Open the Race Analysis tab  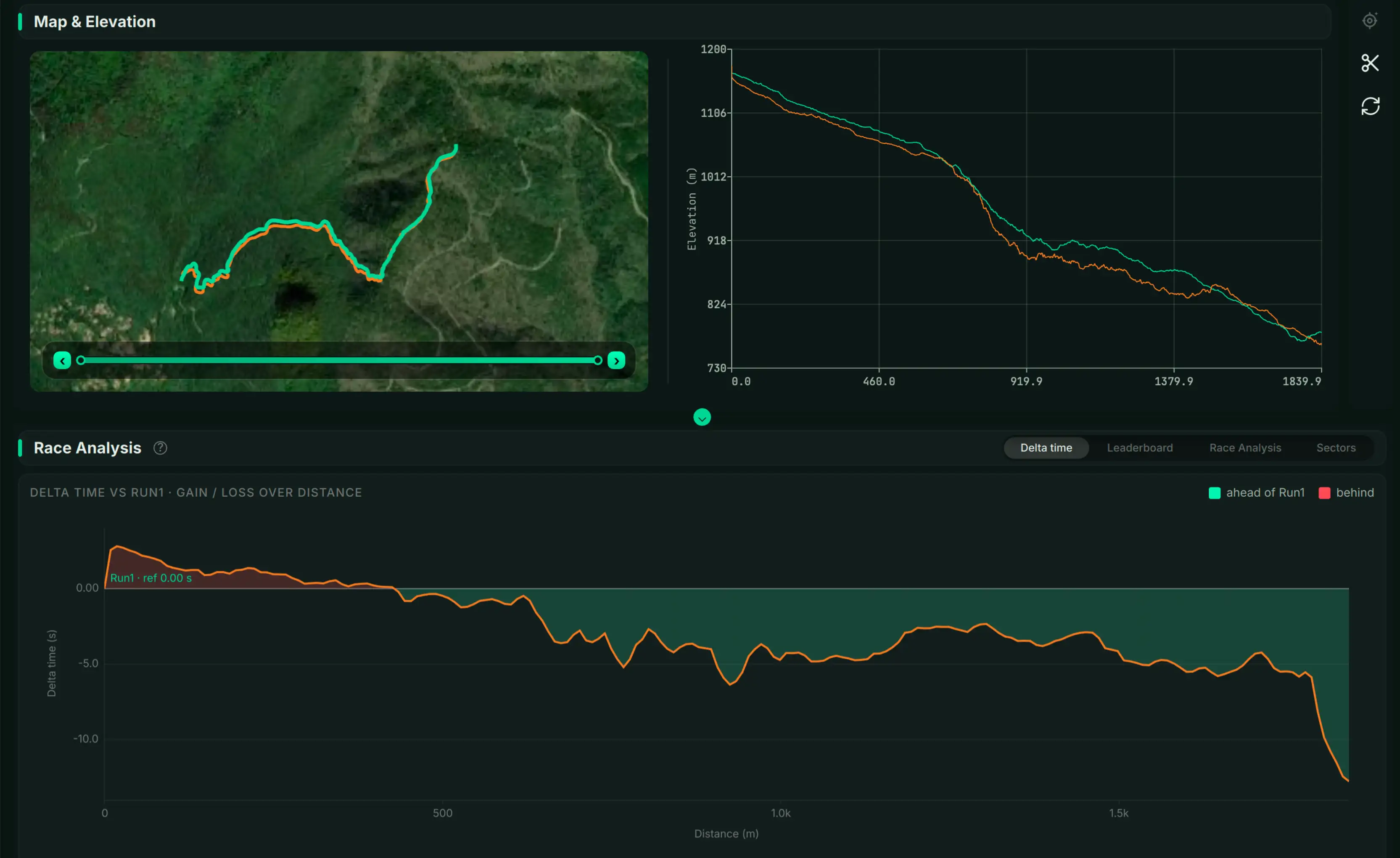point(1245,448)
